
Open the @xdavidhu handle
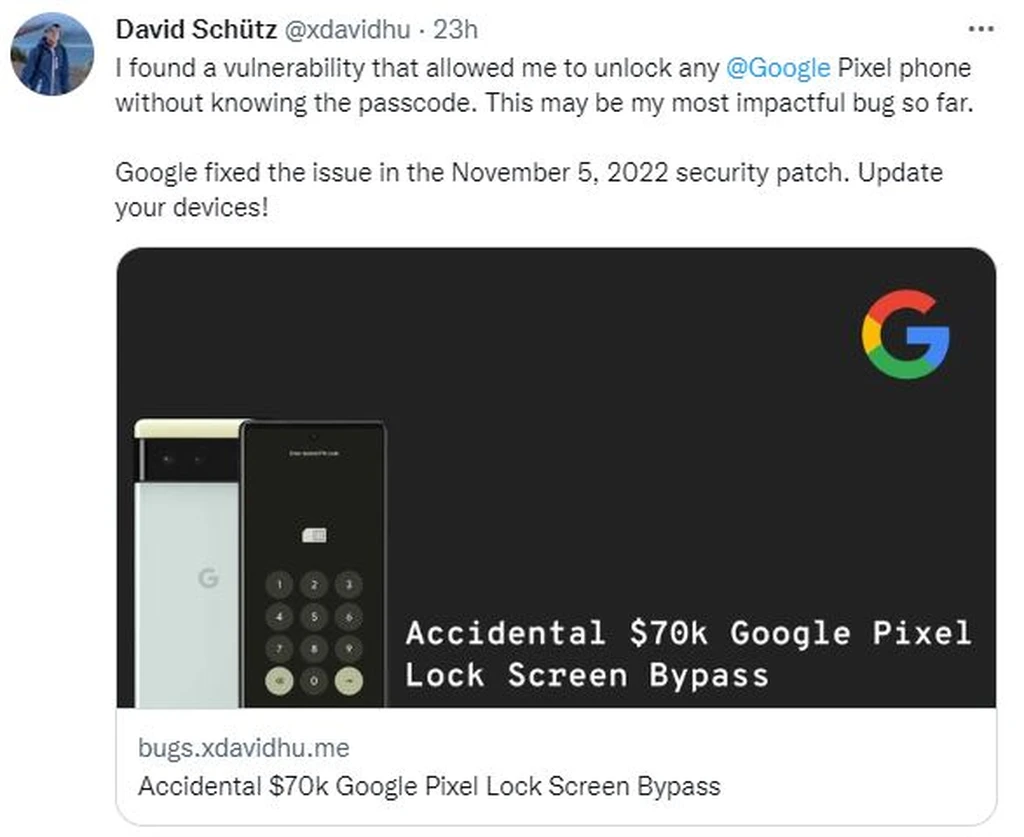coord(347,29)
